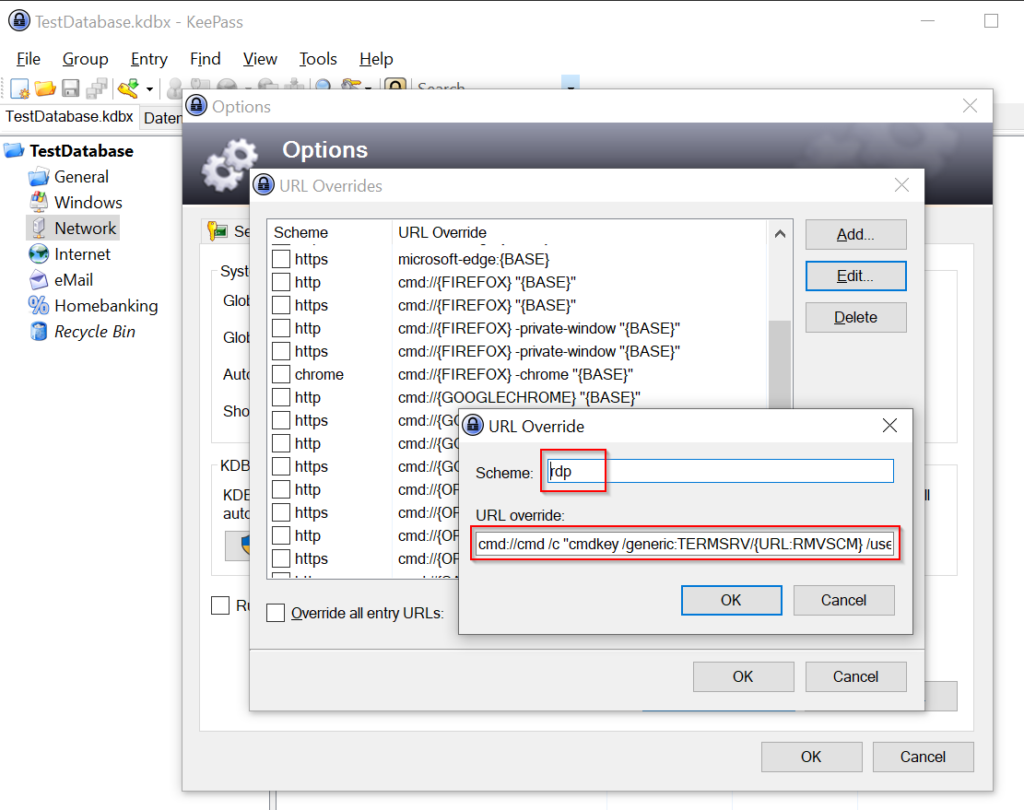Click the Edit... button

pos(856,276)
